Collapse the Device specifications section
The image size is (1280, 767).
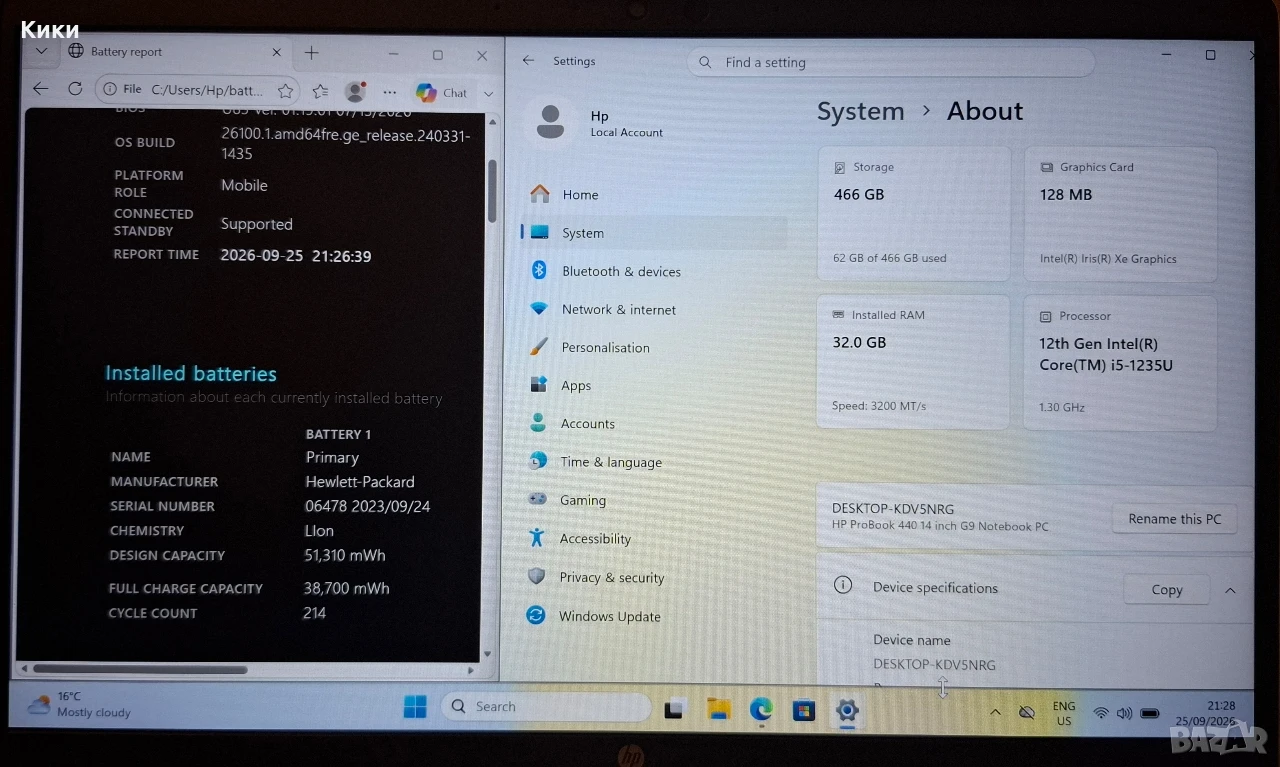click(1231, 590)
